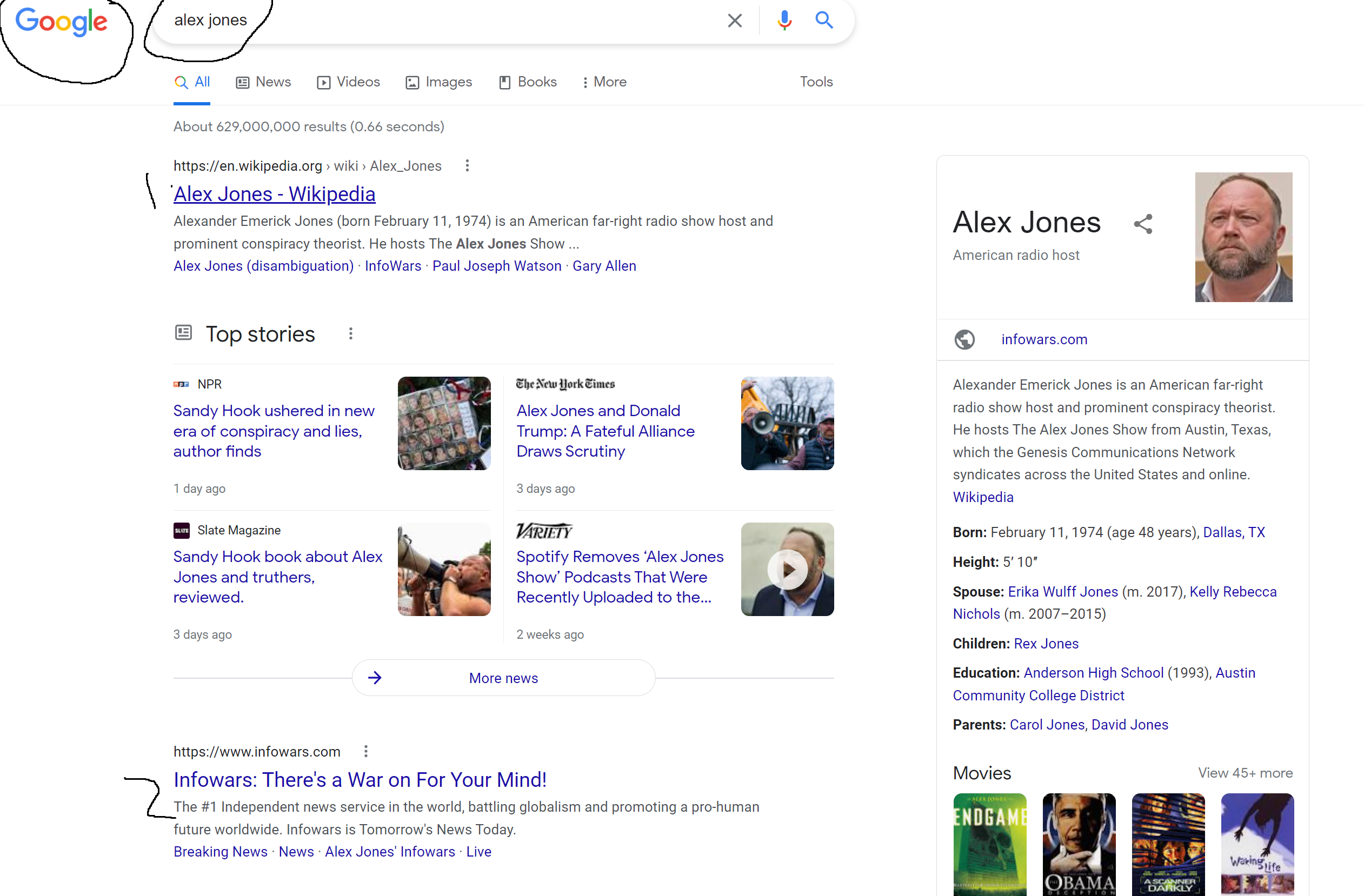Switch to the Books tab
The width and height of the screenshot is (1364, 896).
coord(528,82)
